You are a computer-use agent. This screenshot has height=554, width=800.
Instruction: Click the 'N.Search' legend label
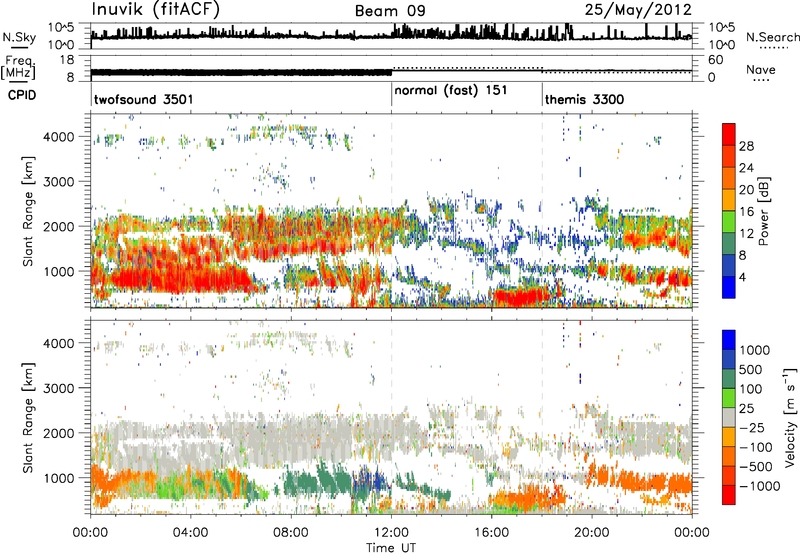tap(772, 37)
